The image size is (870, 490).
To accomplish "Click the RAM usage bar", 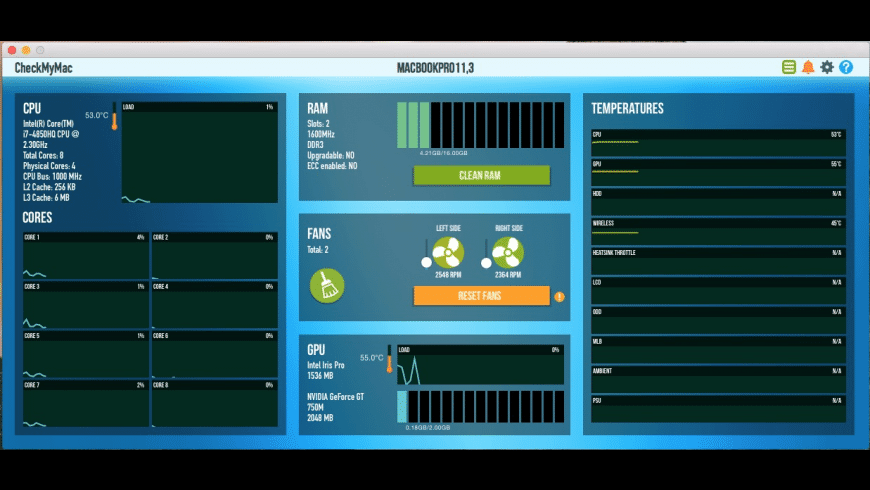I will 480,125.
